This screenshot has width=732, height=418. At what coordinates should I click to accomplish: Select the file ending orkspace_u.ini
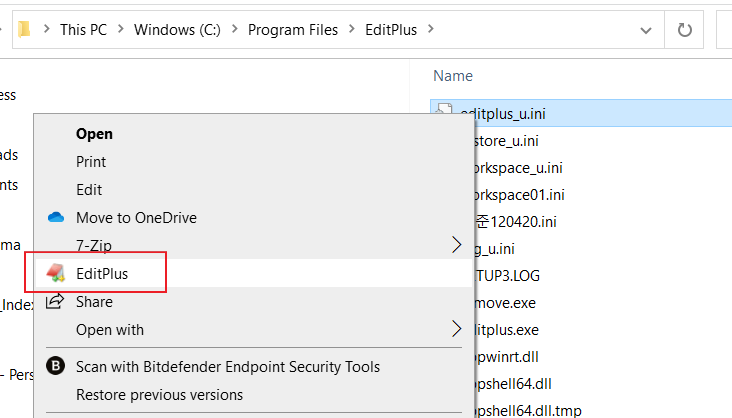coord(518,168)
